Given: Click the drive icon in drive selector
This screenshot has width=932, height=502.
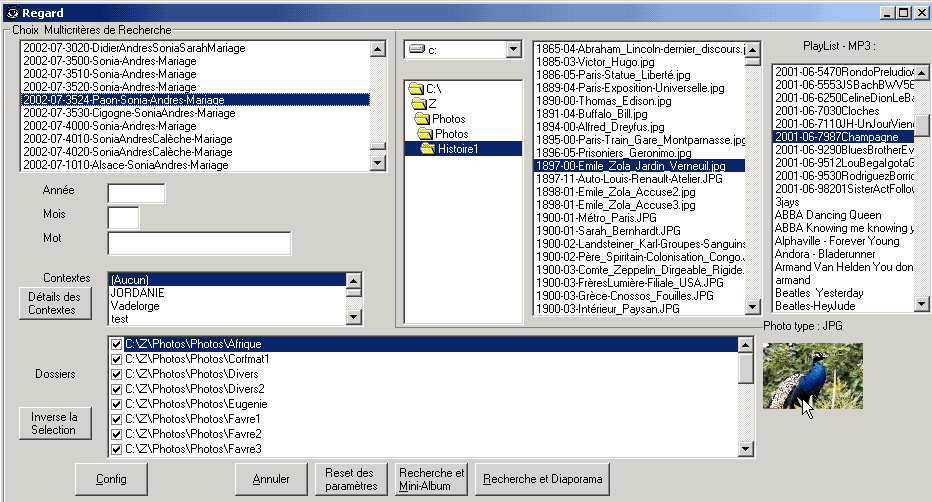Looking at the screenshot, I should (x=417, y=49).
